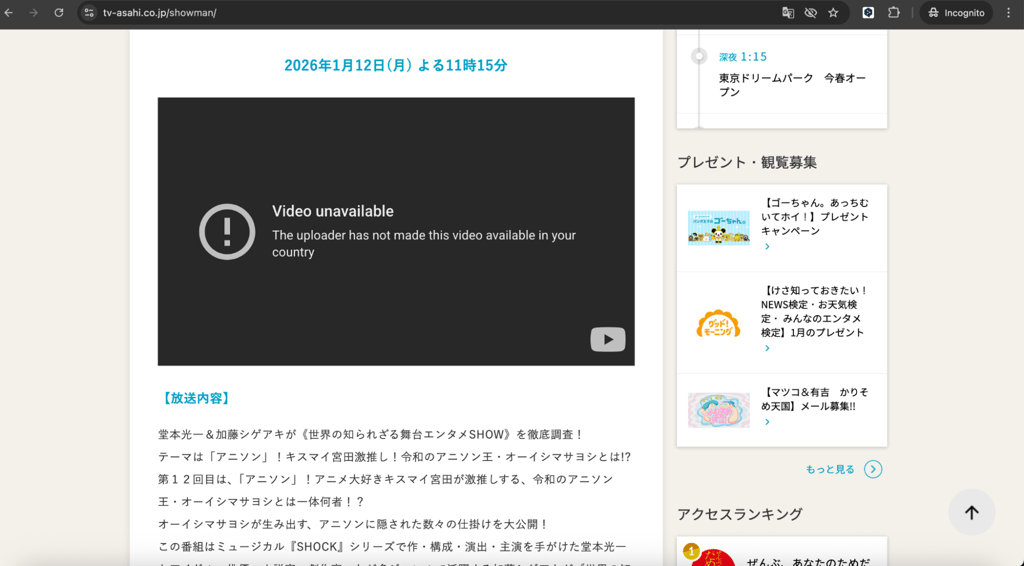
Task: Click chevron under かりそめ天国 item
Action: coord(767,422)
